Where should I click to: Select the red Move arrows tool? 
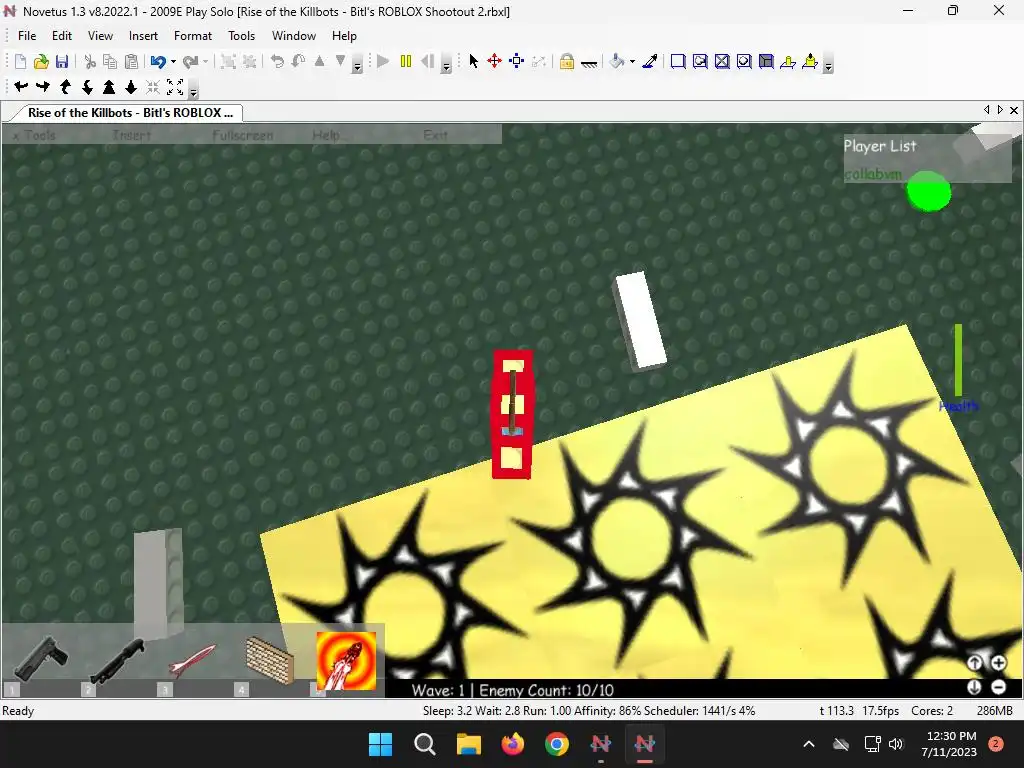pyautogui.click(x=494, y=61)
